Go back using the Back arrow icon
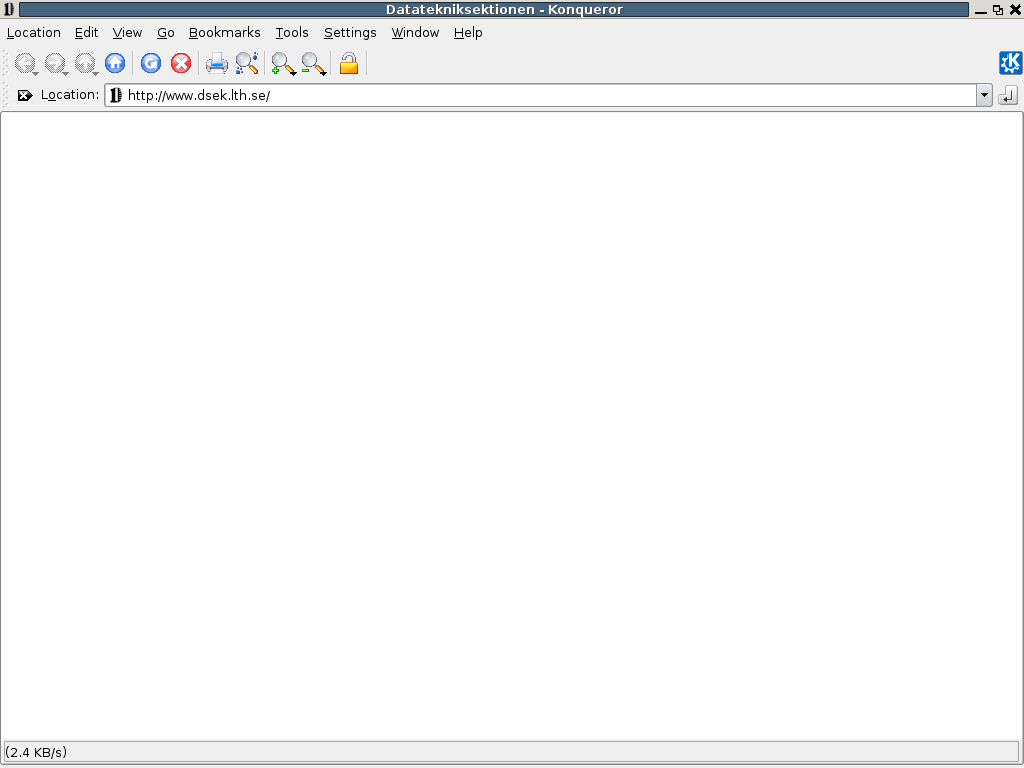Viewport: 1024px width, 768px height. 25,63
